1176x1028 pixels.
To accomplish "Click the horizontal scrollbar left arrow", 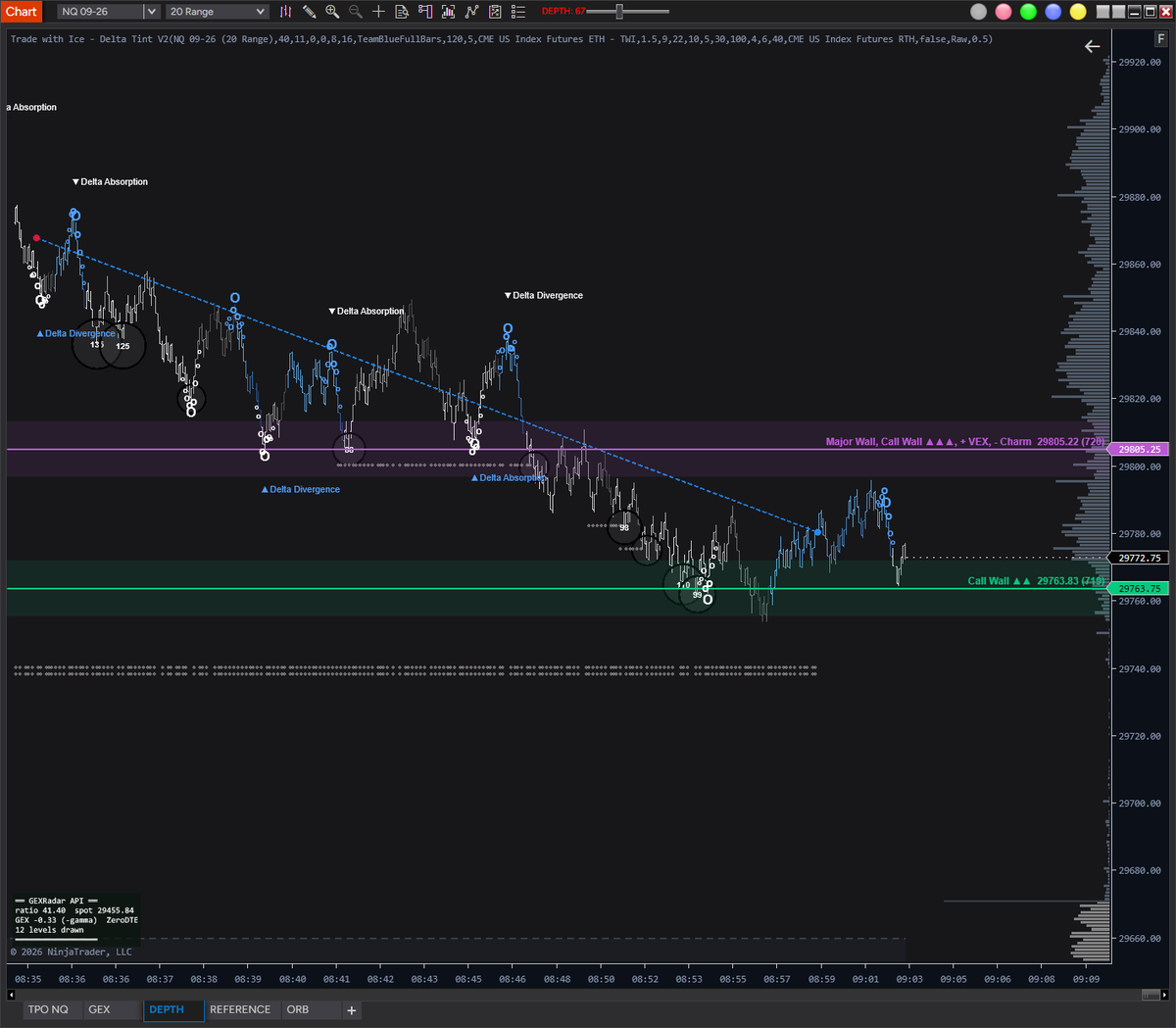I will [x=12, y=995].
